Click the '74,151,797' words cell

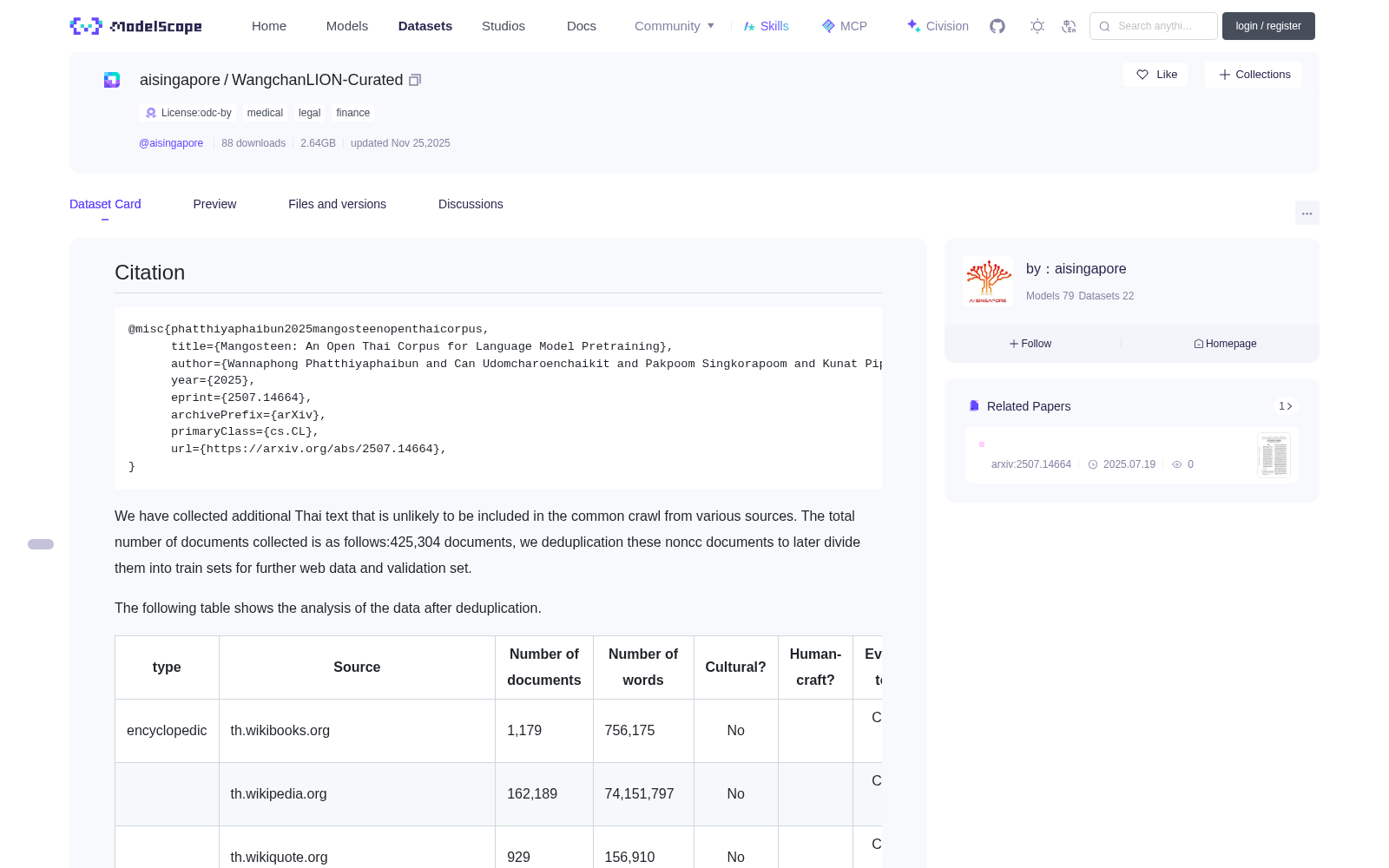[643, 794]
